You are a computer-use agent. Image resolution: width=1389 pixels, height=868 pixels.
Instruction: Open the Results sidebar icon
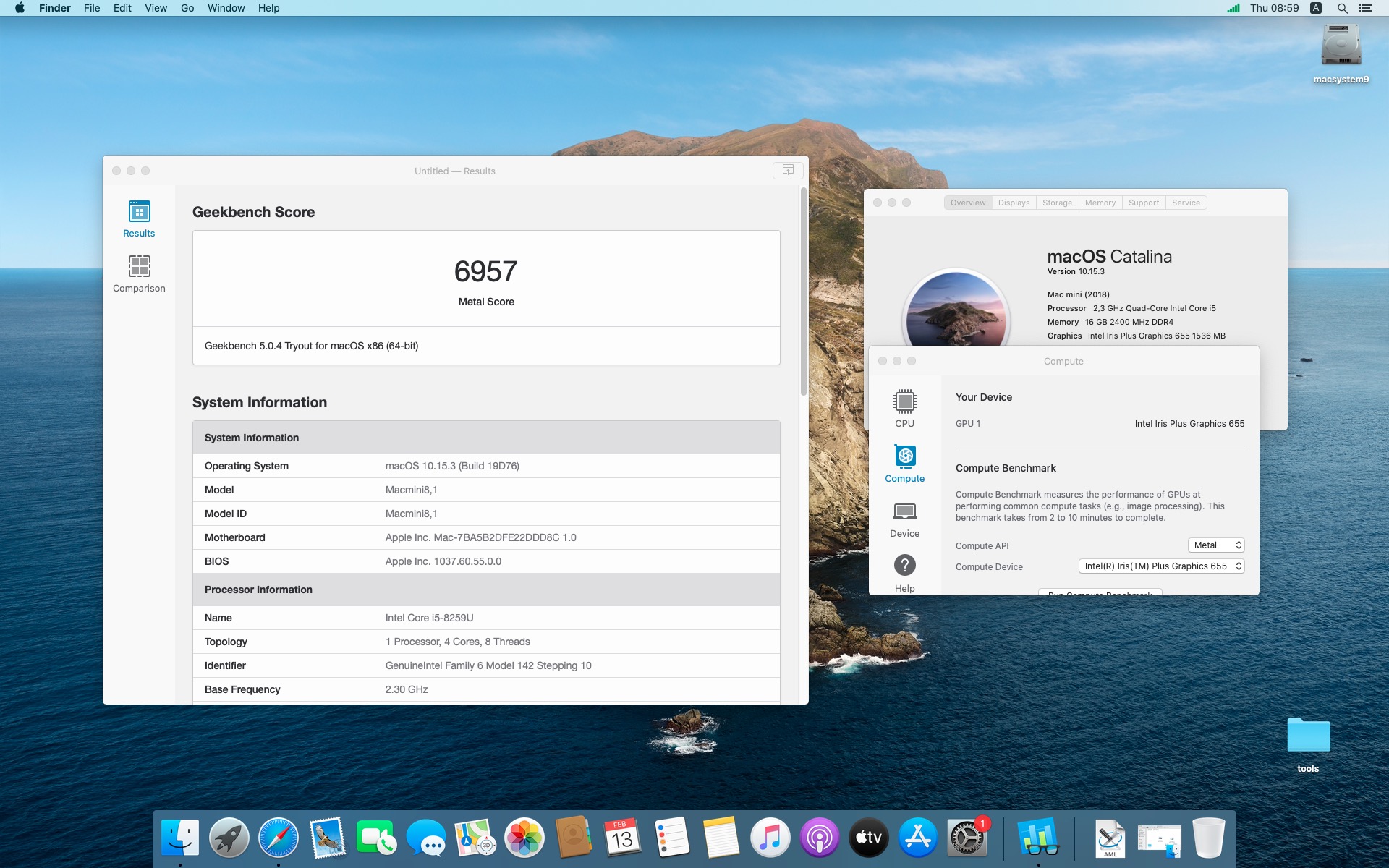139,218
